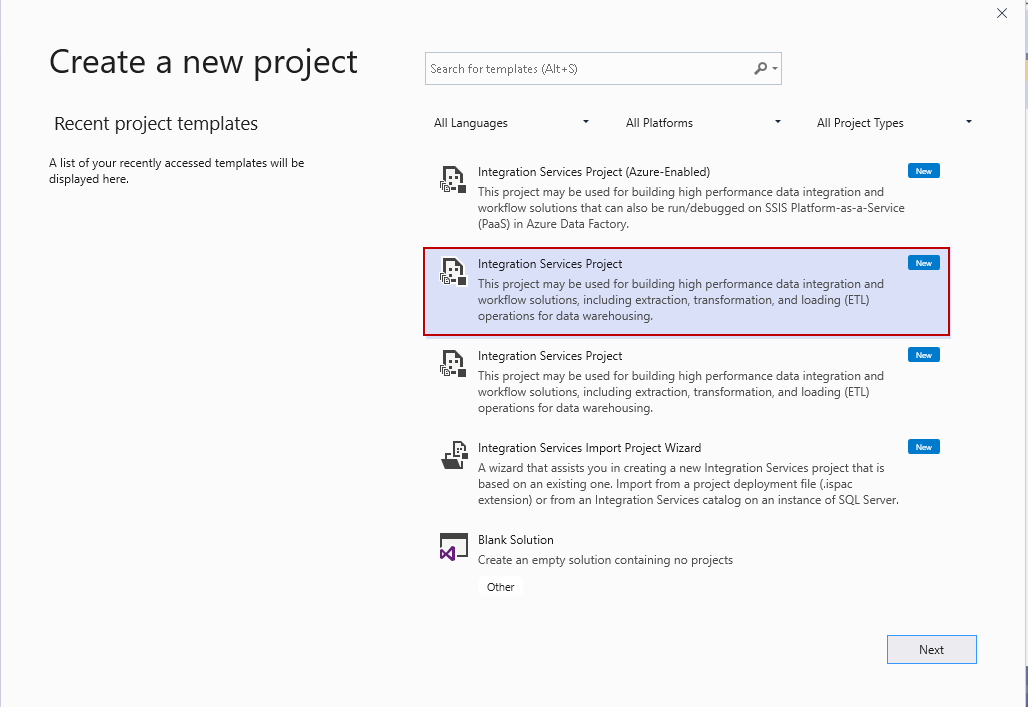Click the Azure-Enabled Integration Services project icon
The height and width of the screenshot is (707, 1028).
pyautogui.click(x=454, y=181)
